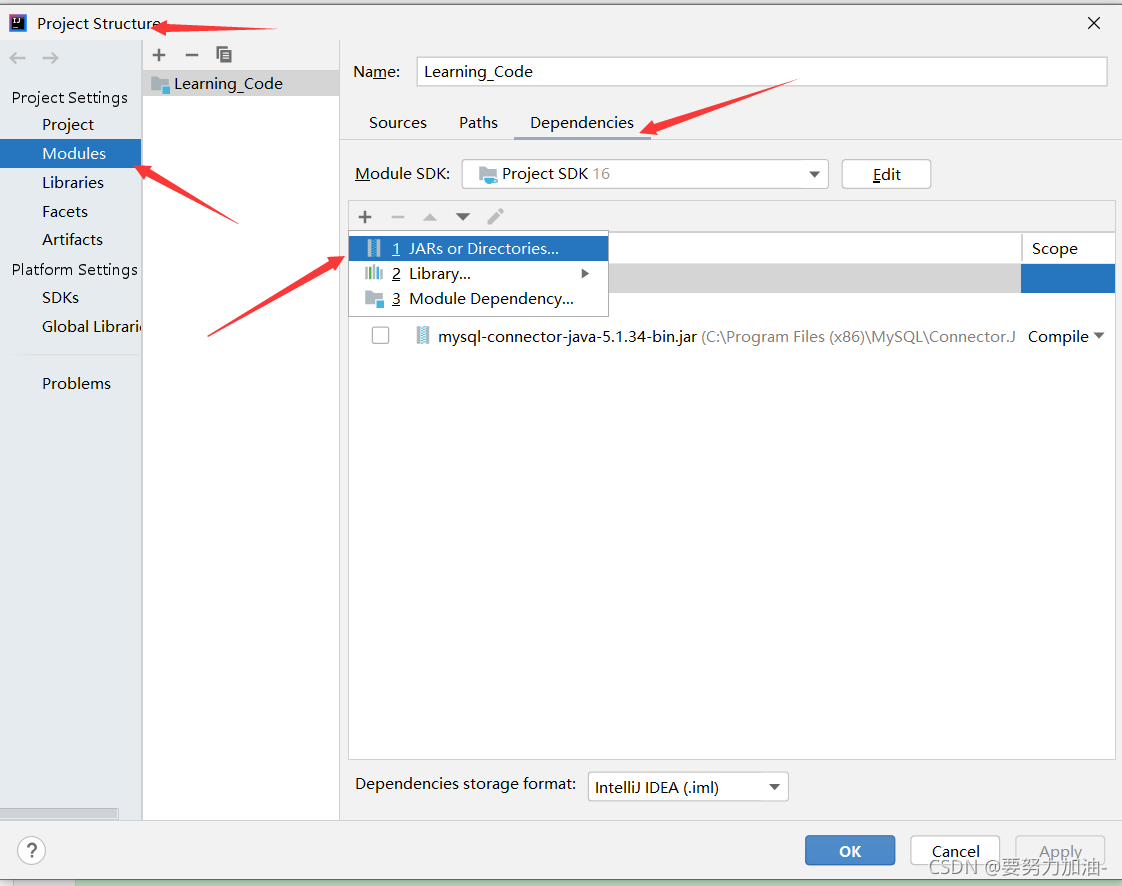Image resolution: width=1122 pixels, height=886 pixels.
Task: Choose Library menu entry
Action: pos(478,273)
